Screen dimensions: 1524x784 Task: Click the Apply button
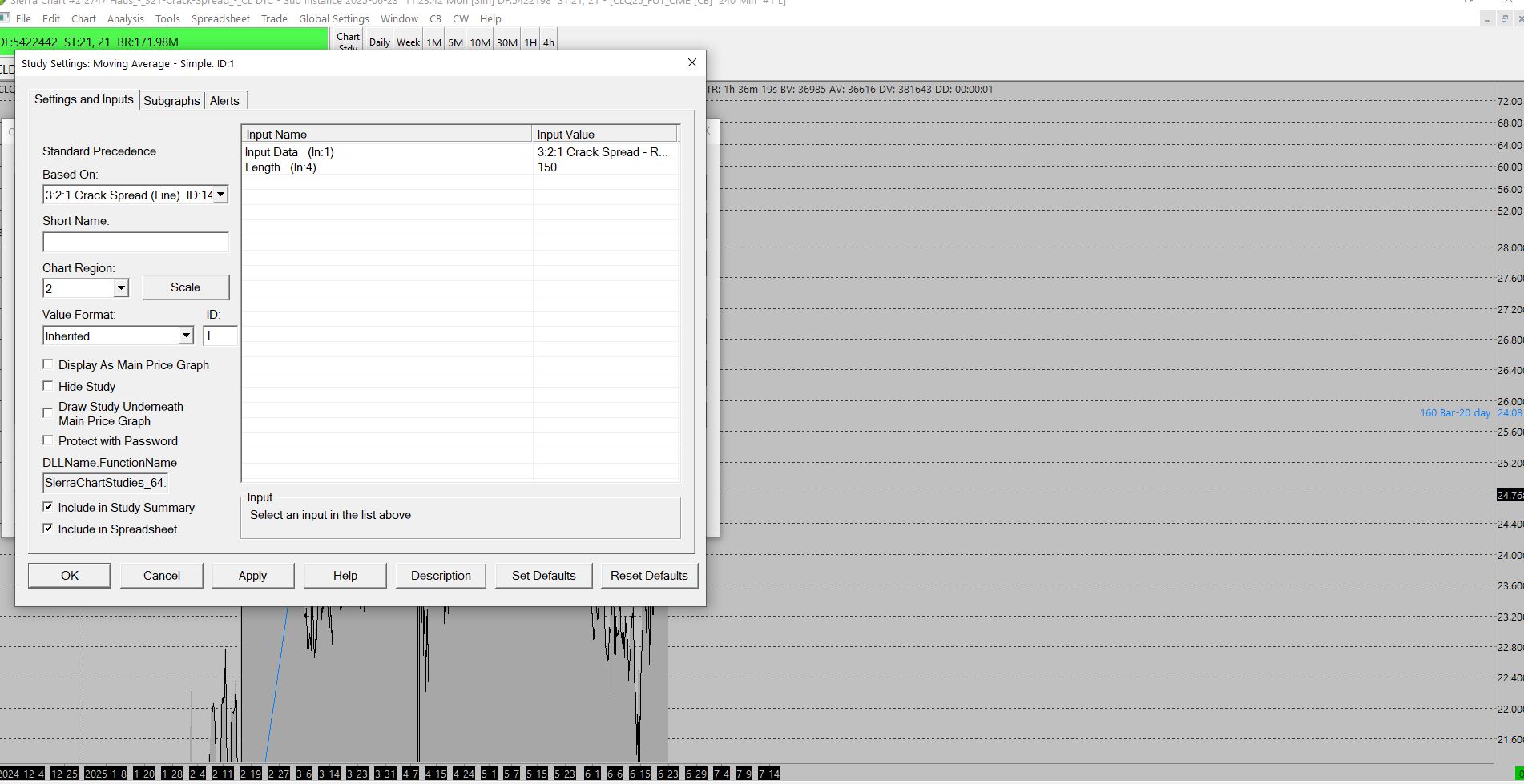(252, 575)
